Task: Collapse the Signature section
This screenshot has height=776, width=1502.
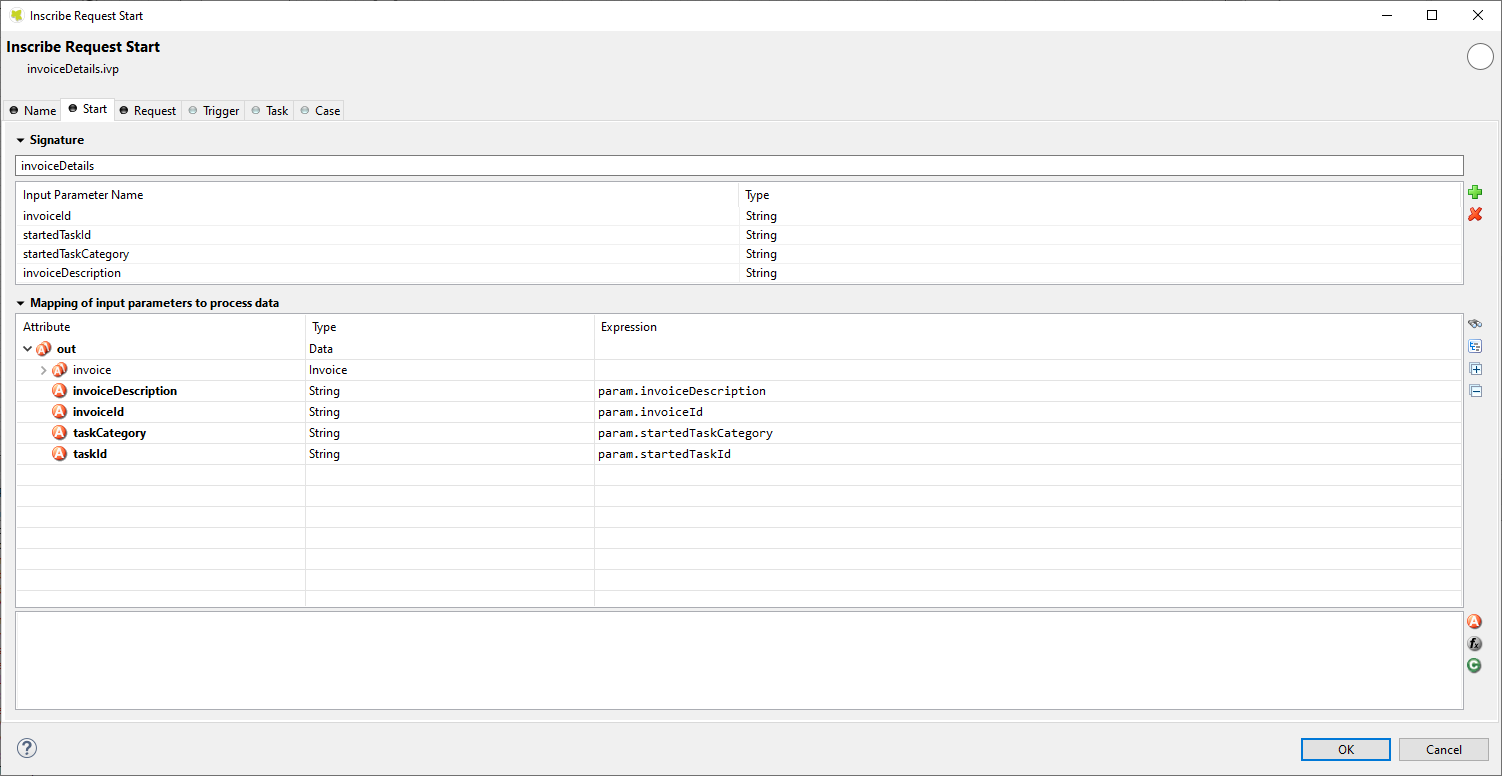Action: point(21,139)
